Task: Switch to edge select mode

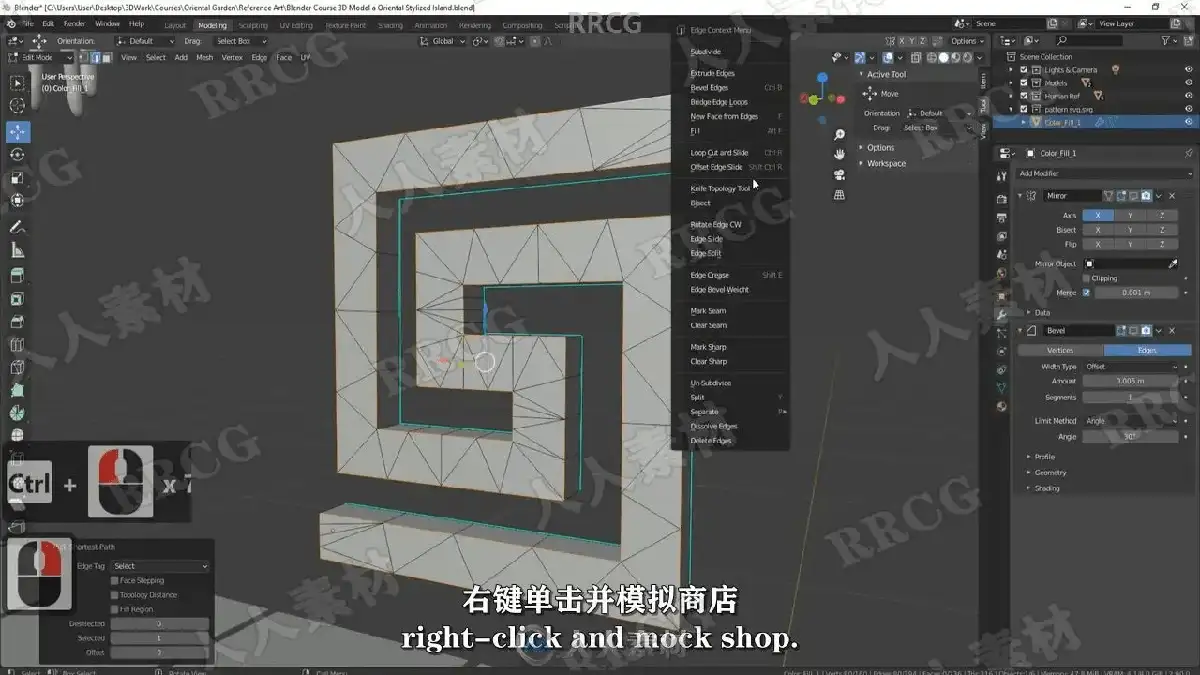Action: pos(96,58)
